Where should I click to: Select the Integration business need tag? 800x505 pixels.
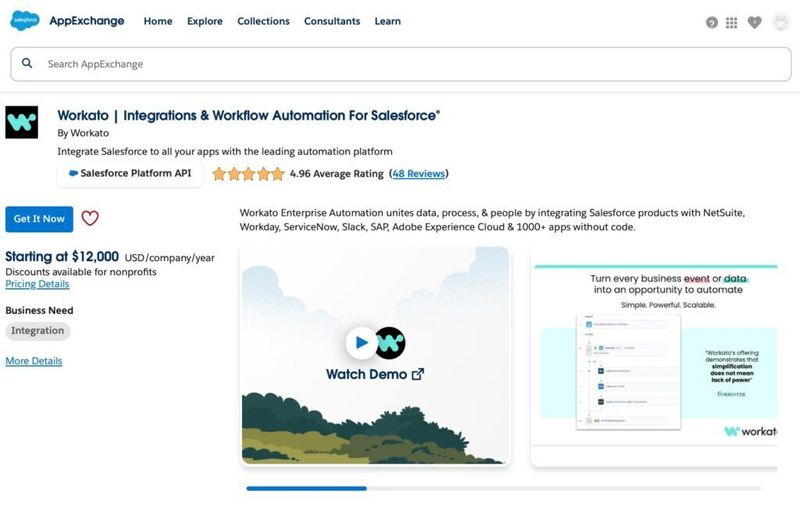(x=38, y=331)
